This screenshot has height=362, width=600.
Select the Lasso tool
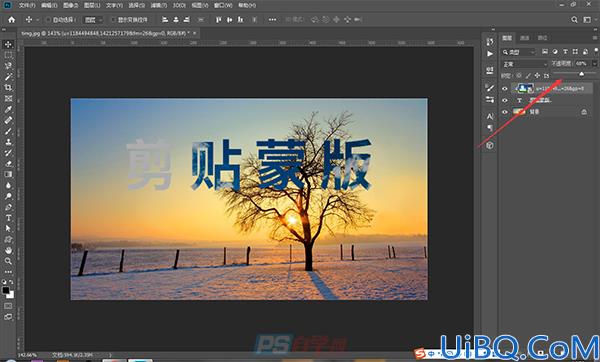point(8,66)
